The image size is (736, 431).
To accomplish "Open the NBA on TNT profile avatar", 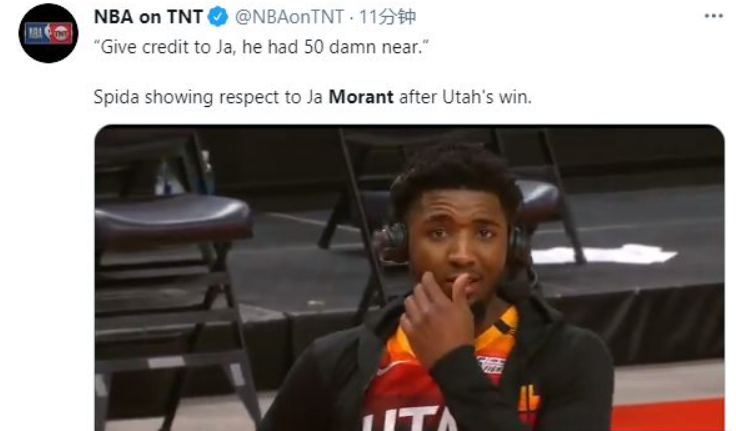I will pyautogui.click(x=48, y=33).
